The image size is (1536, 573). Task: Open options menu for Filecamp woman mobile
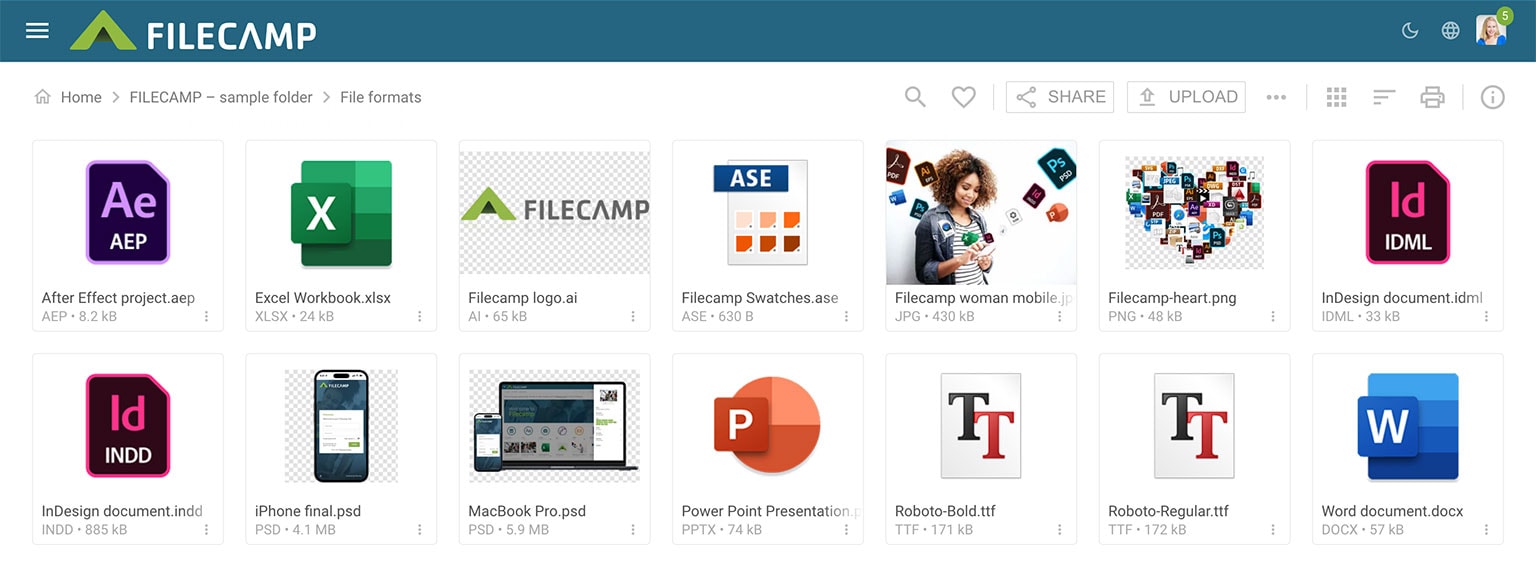click(1060, 316)
